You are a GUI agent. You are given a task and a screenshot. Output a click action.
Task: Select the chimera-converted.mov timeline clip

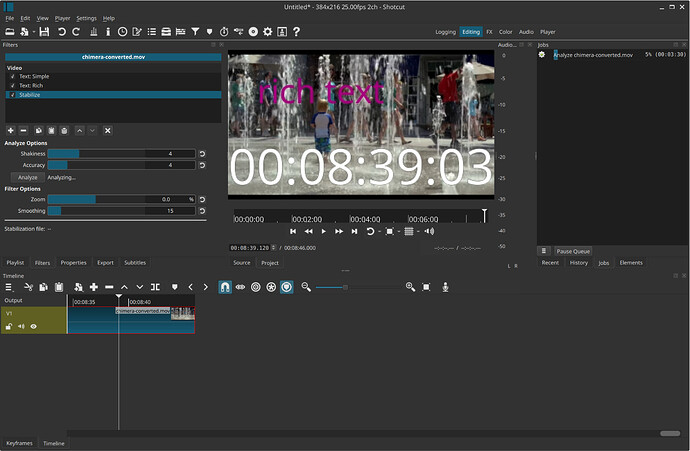coord(132,320)
